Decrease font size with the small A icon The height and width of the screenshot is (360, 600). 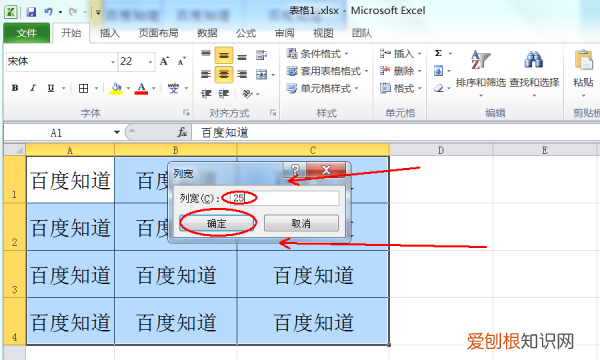click(181, 61)
